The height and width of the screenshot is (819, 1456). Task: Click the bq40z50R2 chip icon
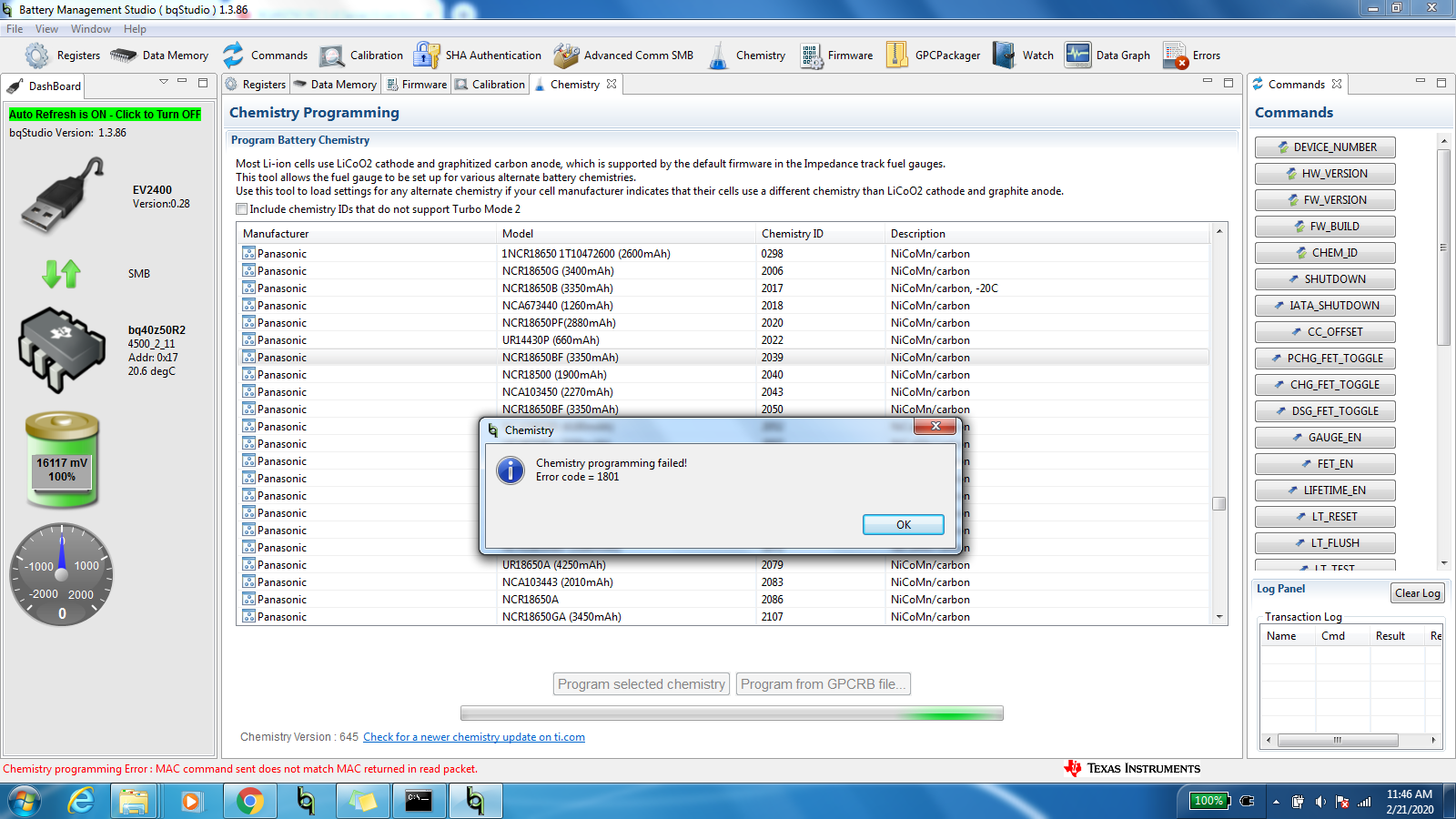pos(62,349)
